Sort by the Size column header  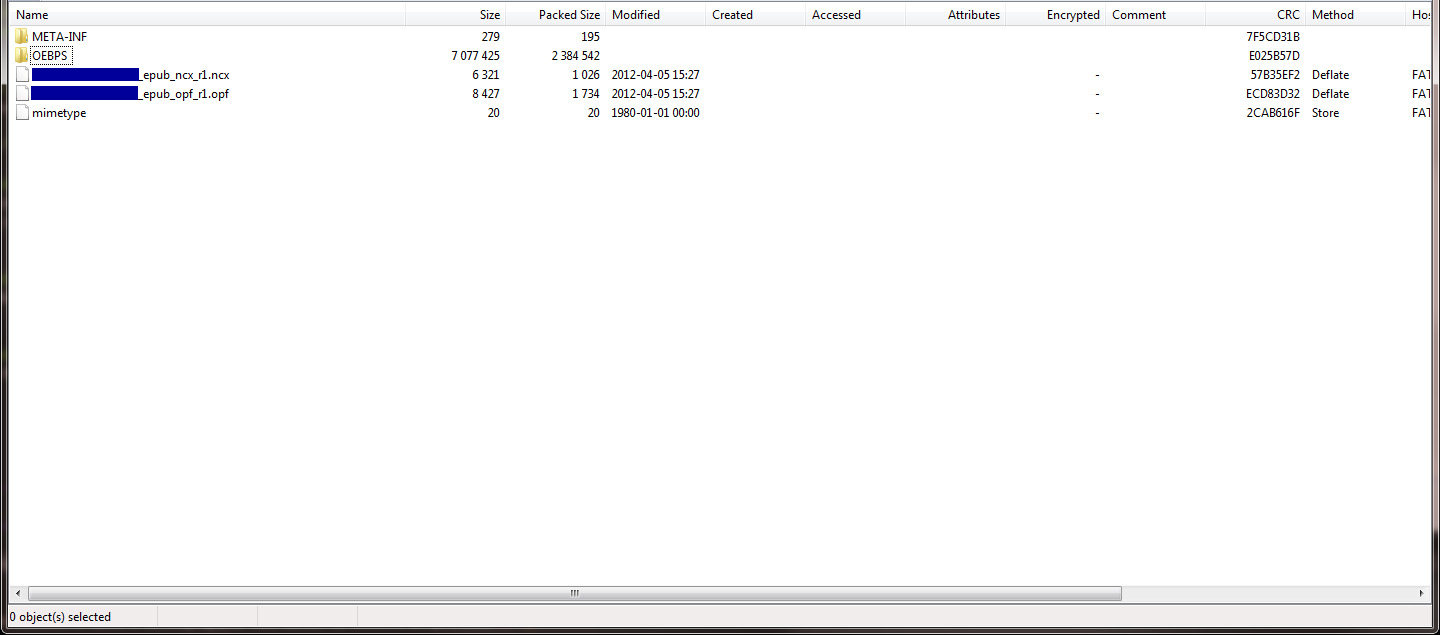click(x=456, y=15)
